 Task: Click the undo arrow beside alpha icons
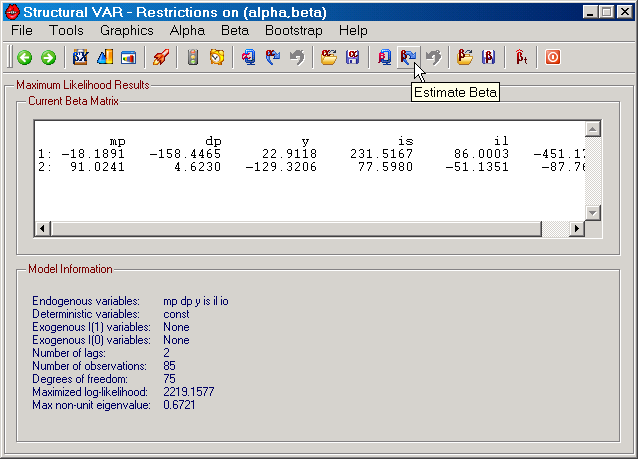point(297,57)
